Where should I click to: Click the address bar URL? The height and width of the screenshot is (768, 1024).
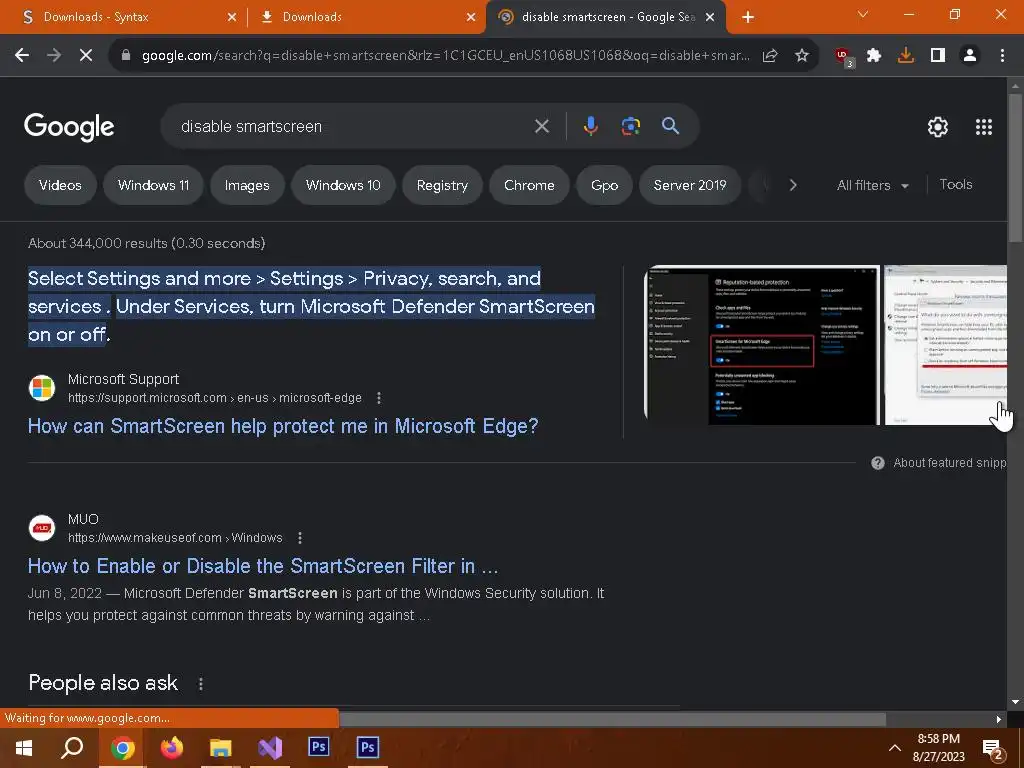(x=445, y=56)
